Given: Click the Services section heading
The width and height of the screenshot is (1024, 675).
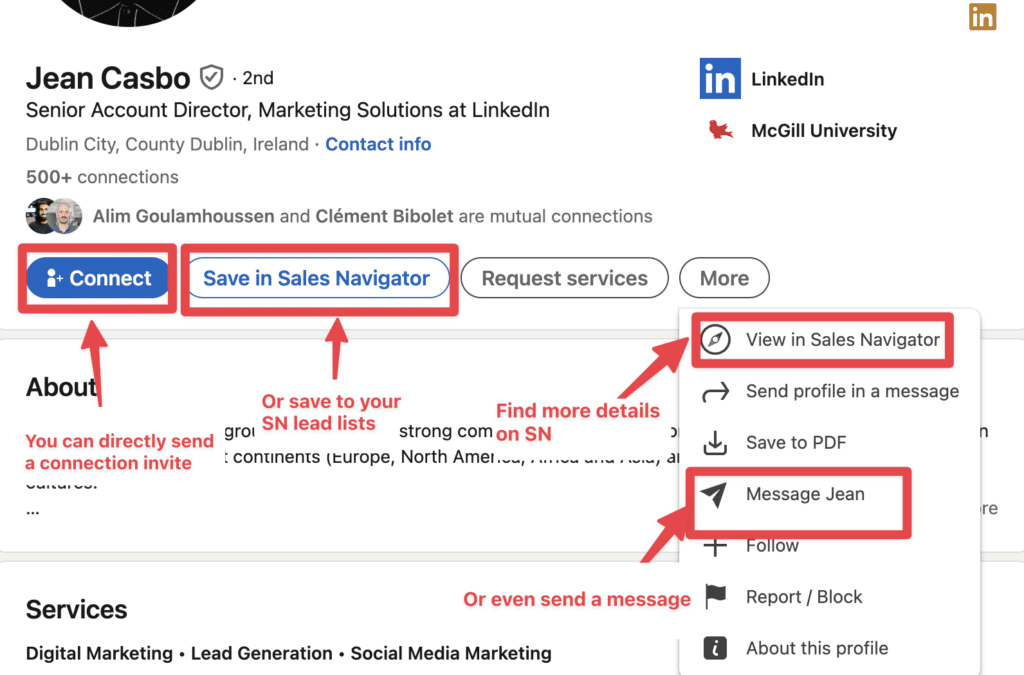Looking at the screenshot, I should pyautogui.click(x=76, y=610).
